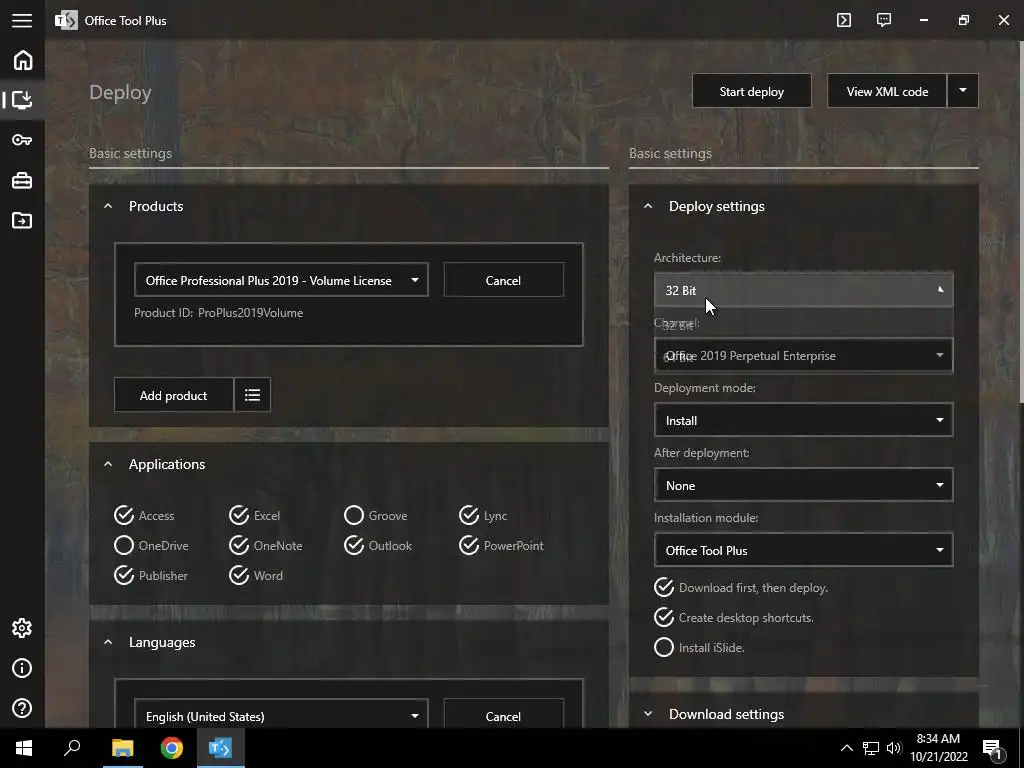The width and height of the screenshot is (1024, 768).
Task: Cancel the English language entry
Action: click(503, 716)
